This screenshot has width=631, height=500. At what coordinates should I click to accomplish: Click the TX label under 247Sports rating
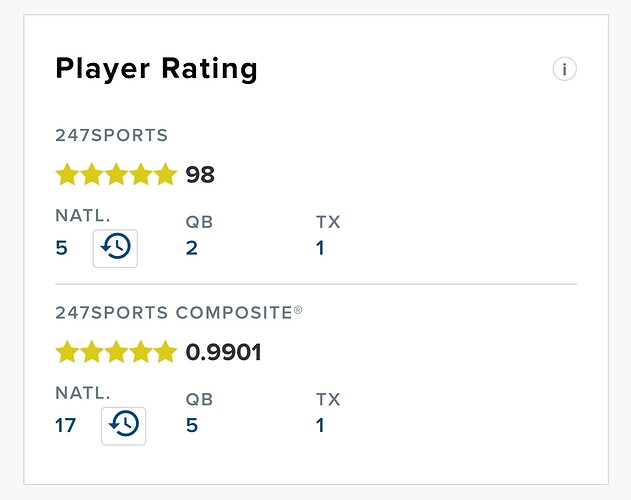[328, 222]
